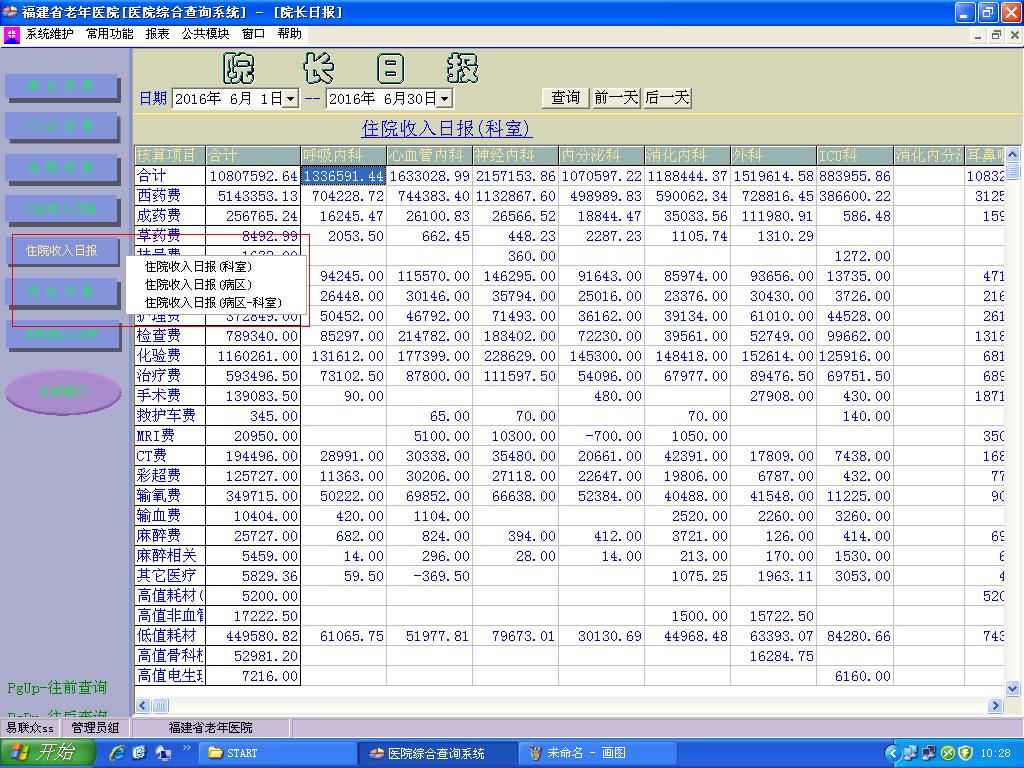This screenshot has height=768, width=1024.
Task: Click the green circle X tray icon
Action: point(948,754)
